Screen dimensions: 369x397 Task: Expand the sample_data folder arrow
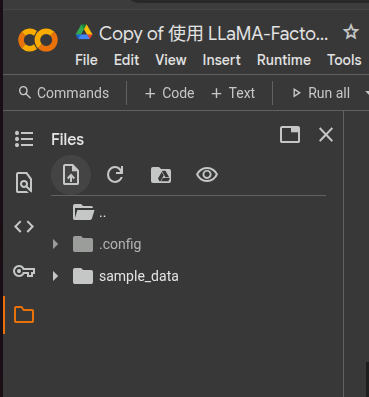[x=55, y=276]
